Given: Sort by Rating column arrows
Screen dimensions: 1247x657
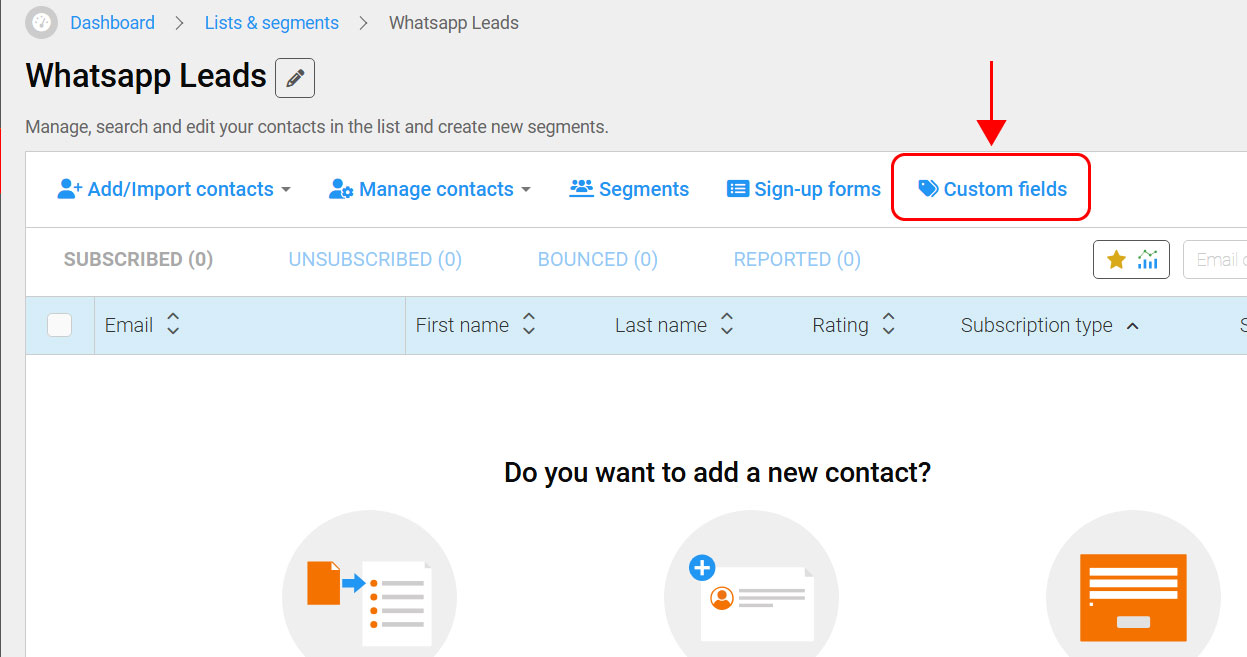Looking at the screenshot, I should (888, 324).
